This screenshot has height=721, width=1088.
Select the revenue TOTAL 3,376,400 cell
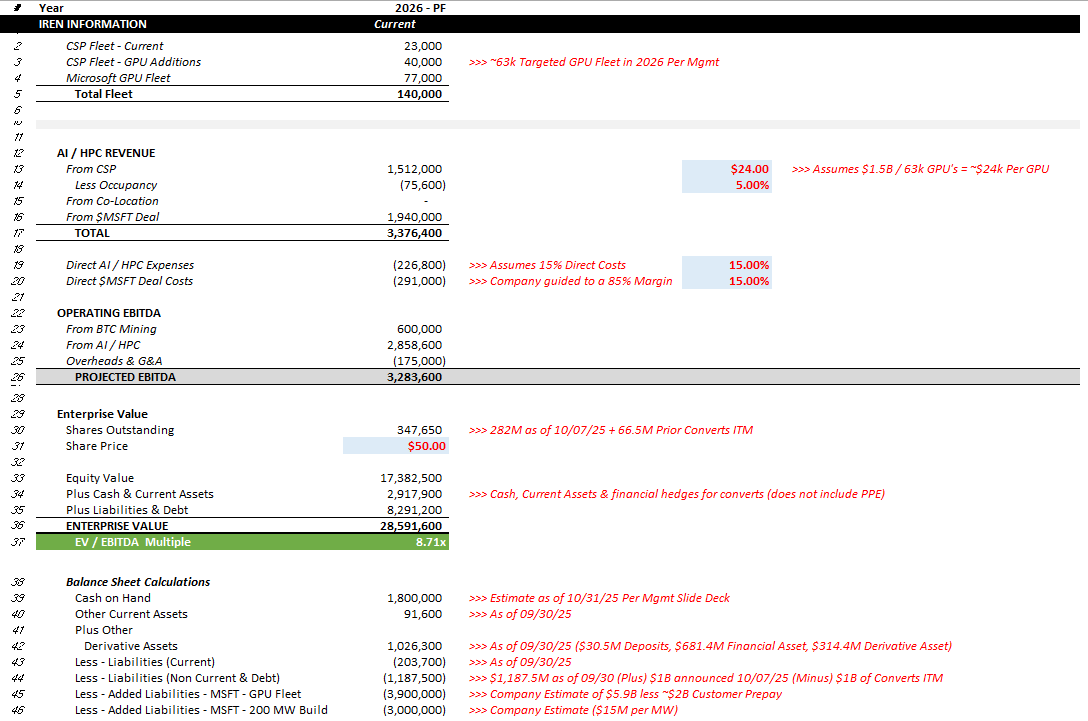[x=414, y=233]
